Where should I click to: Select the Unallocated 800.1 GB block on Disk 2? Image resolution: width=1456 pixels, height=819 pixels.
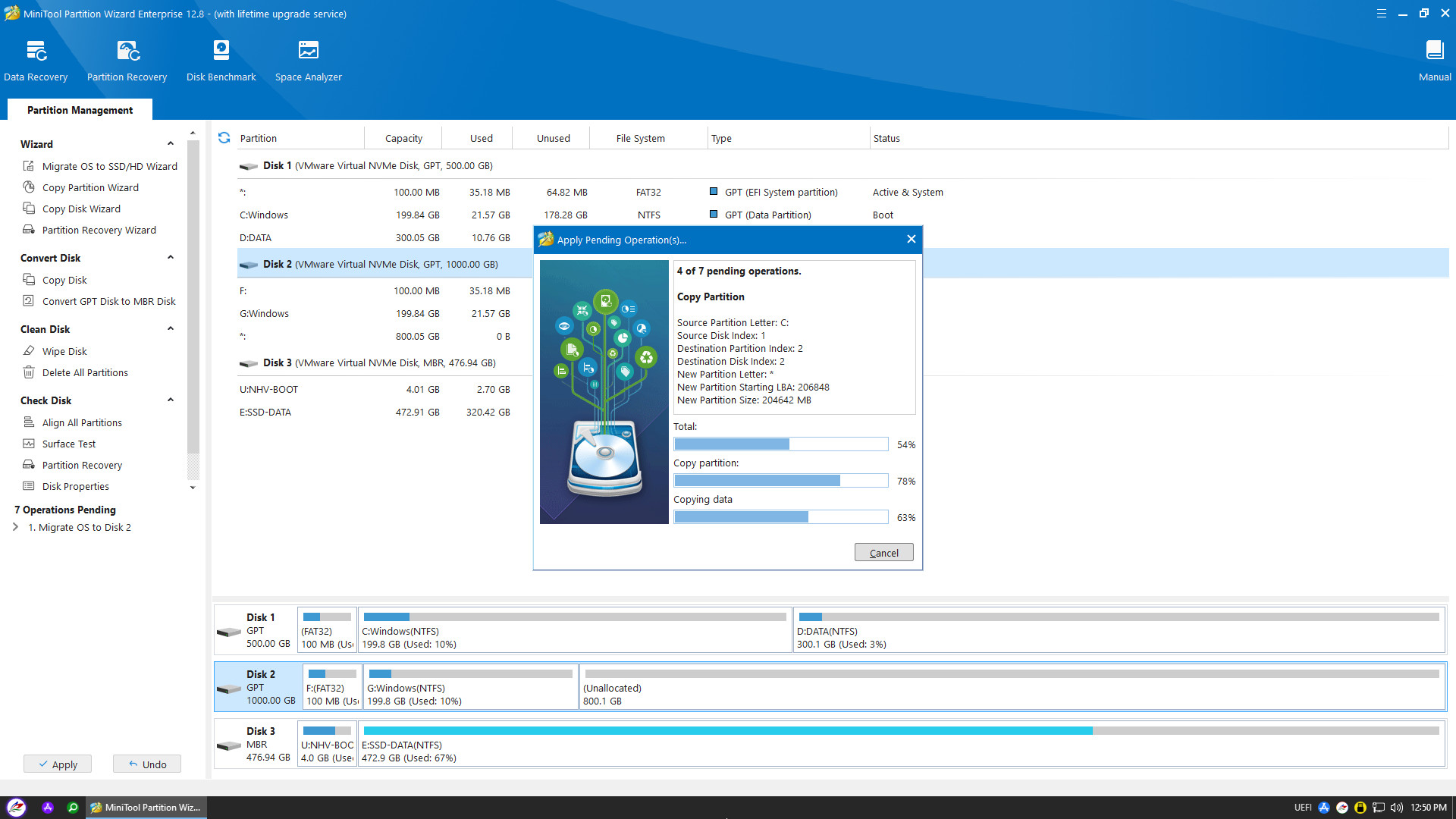click(x=1012, y=688)
